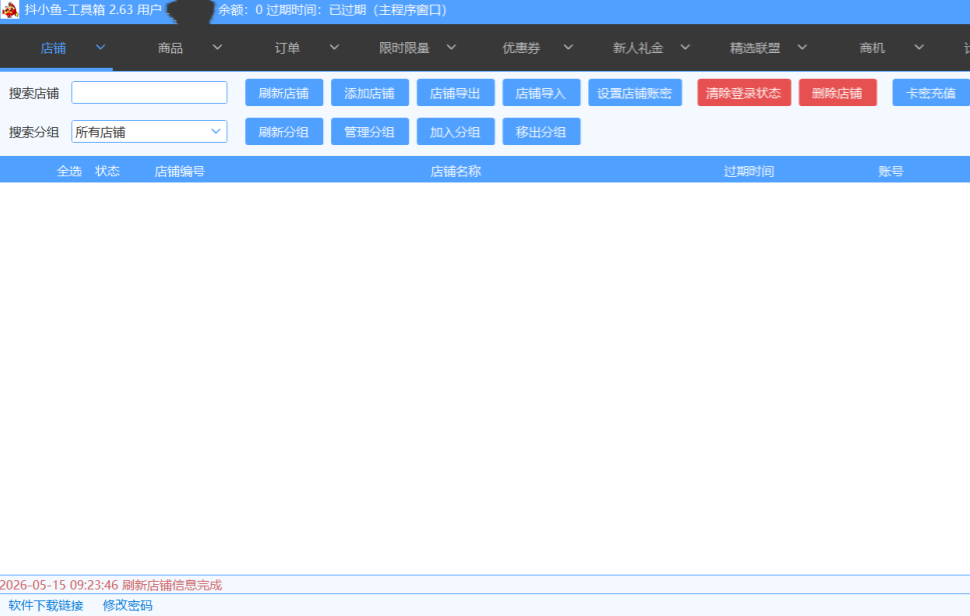Switch to the 订单 tab
The width and height of the screenshot is (970, 616).
pos(287,48)
